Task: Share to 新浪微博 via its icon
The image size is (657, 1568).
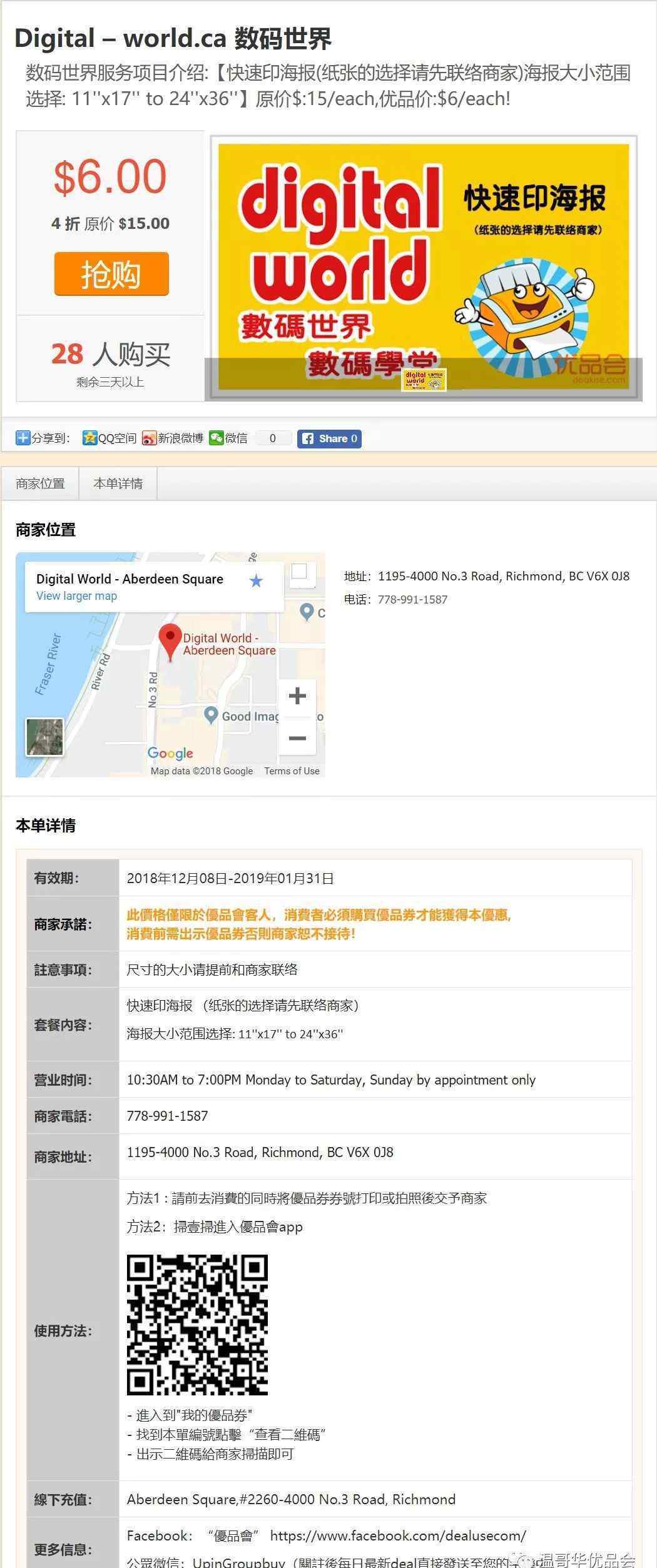Action: pos(149,438)
